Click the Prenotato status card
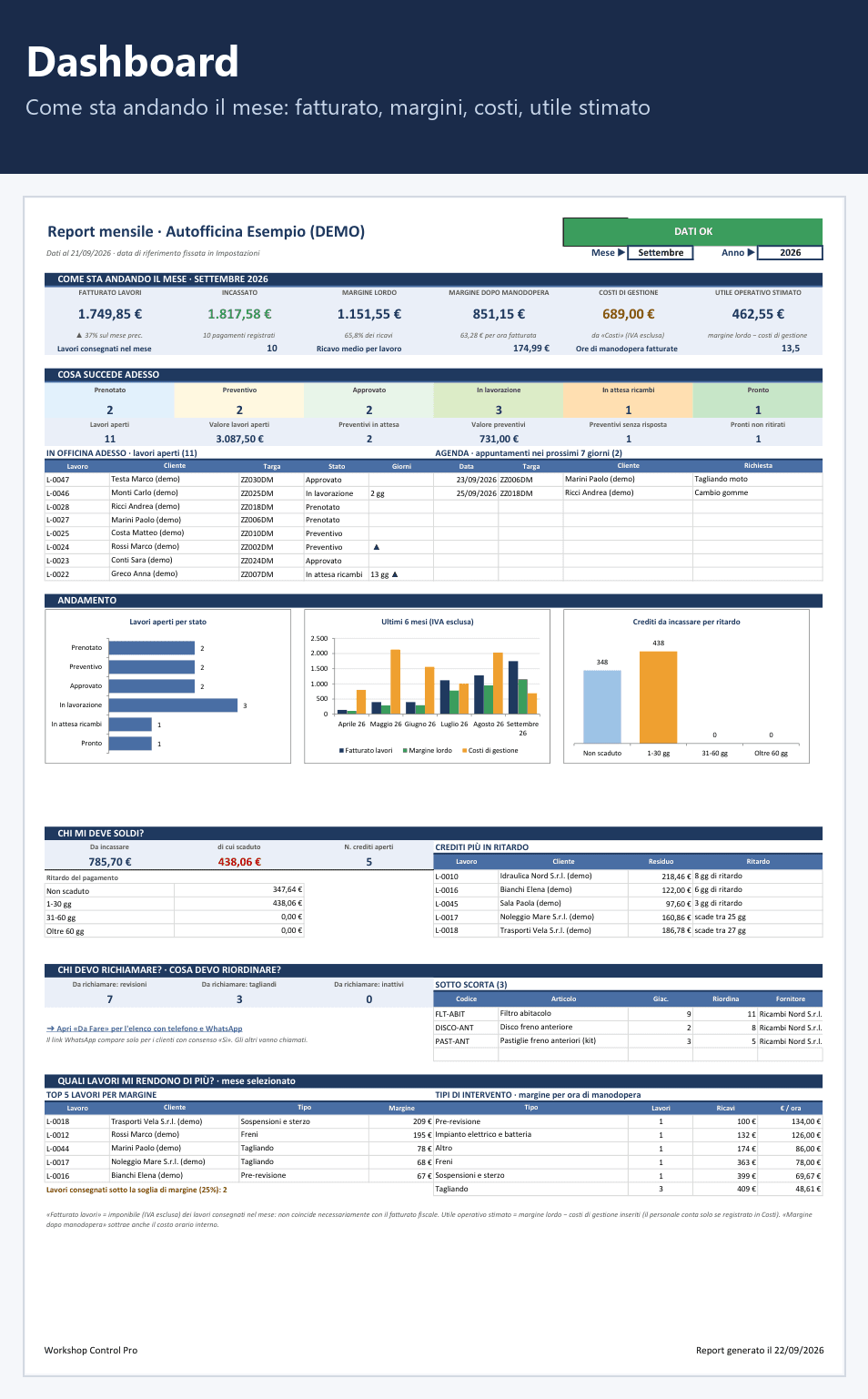 click(x=110, y=400)
